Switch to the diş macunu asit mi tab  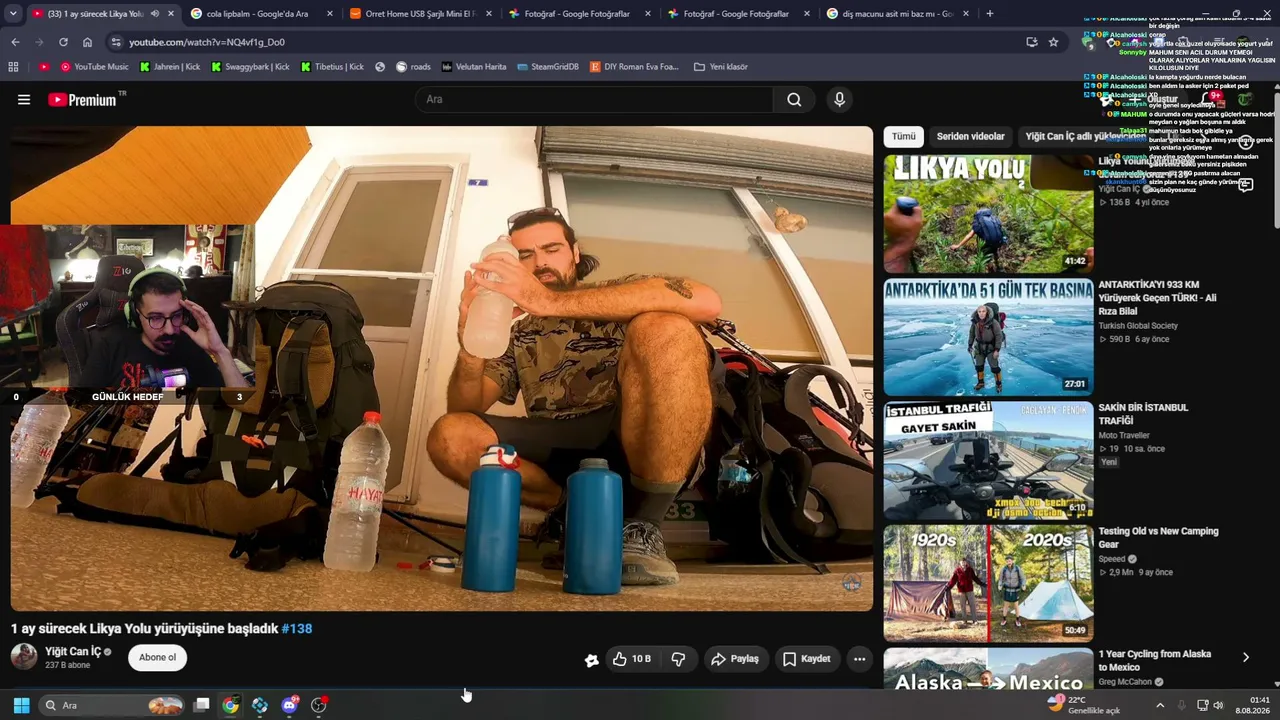[896, 14]
